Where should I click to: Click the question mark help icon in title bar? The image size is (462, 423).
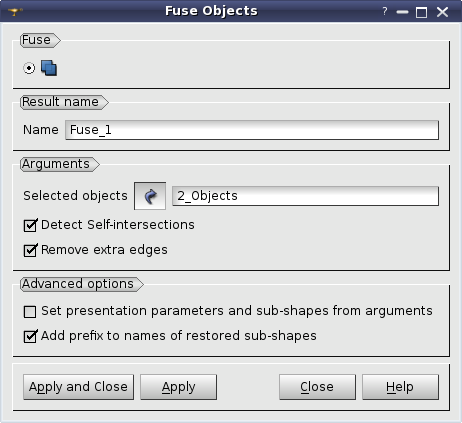pos(385,12)
